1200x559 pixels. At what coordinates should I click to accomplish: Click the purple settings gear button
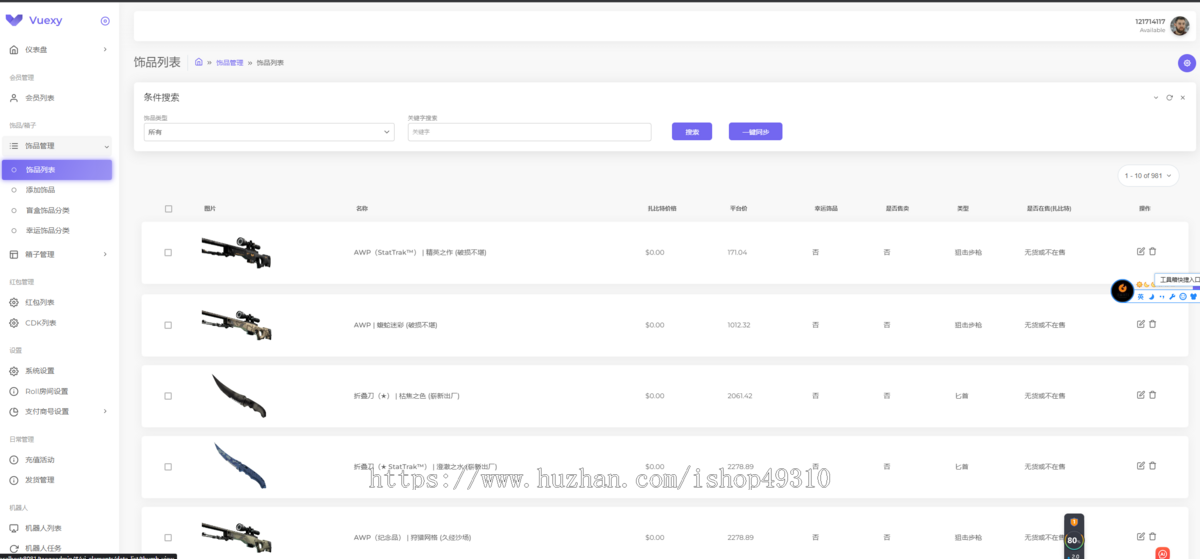[x=1186, y=63]
